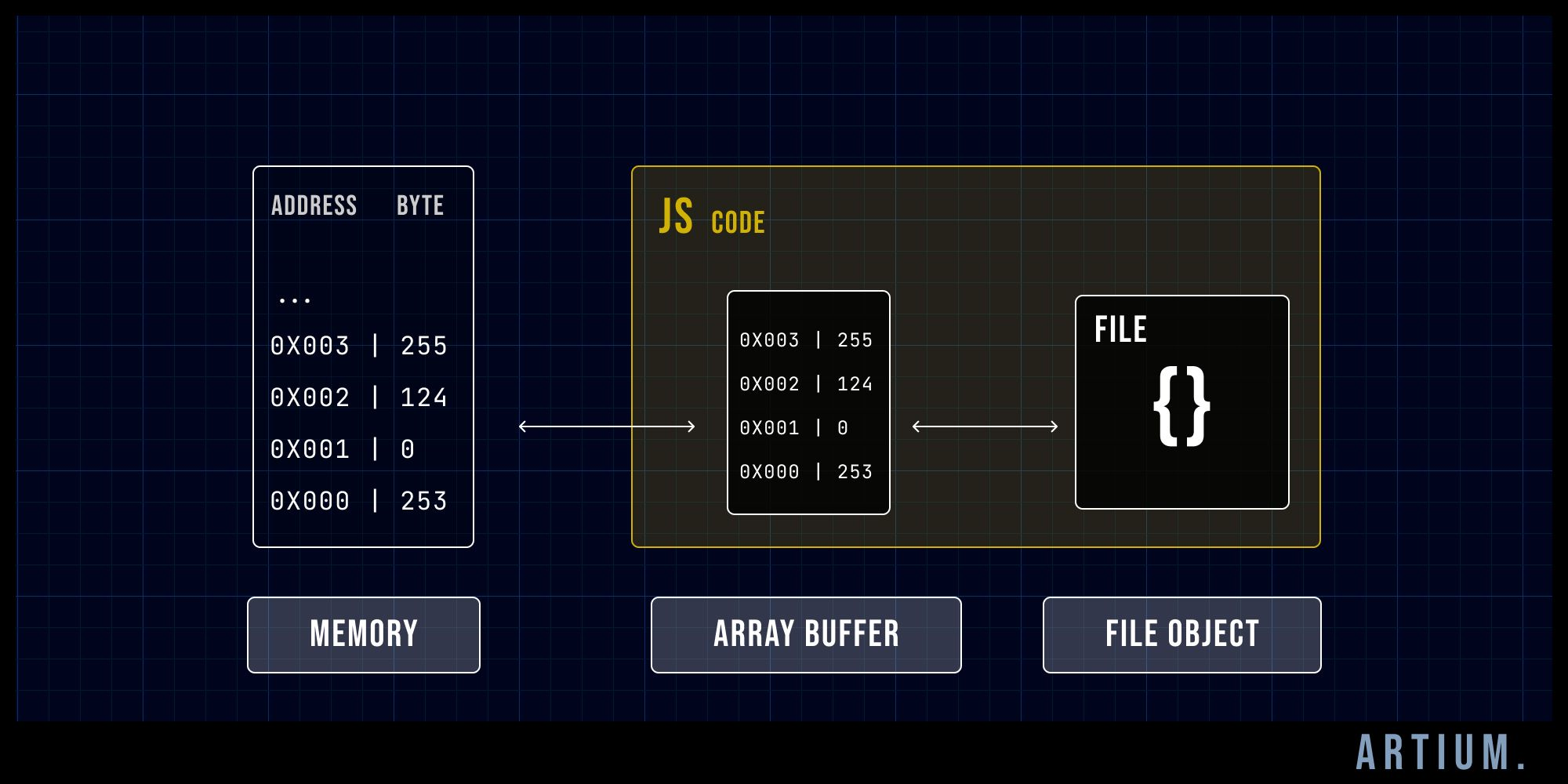Screen dimensions: 1568x784
Task: Click the CODE text next to JS
Action: (x=738, y=222)
